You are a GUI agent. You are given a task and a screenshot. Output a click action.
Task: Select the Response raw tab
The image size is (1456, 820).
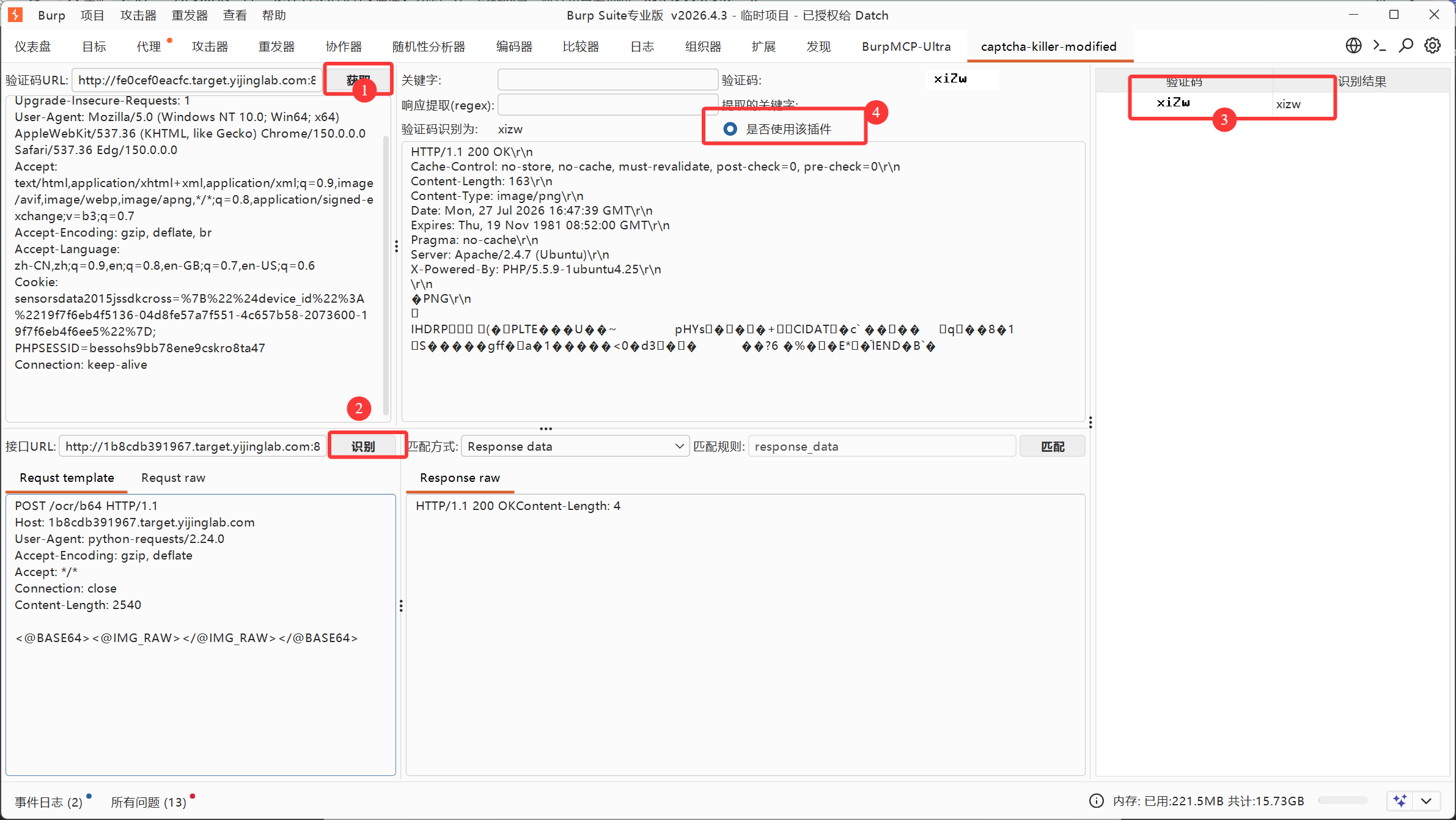tap(460, 478)
